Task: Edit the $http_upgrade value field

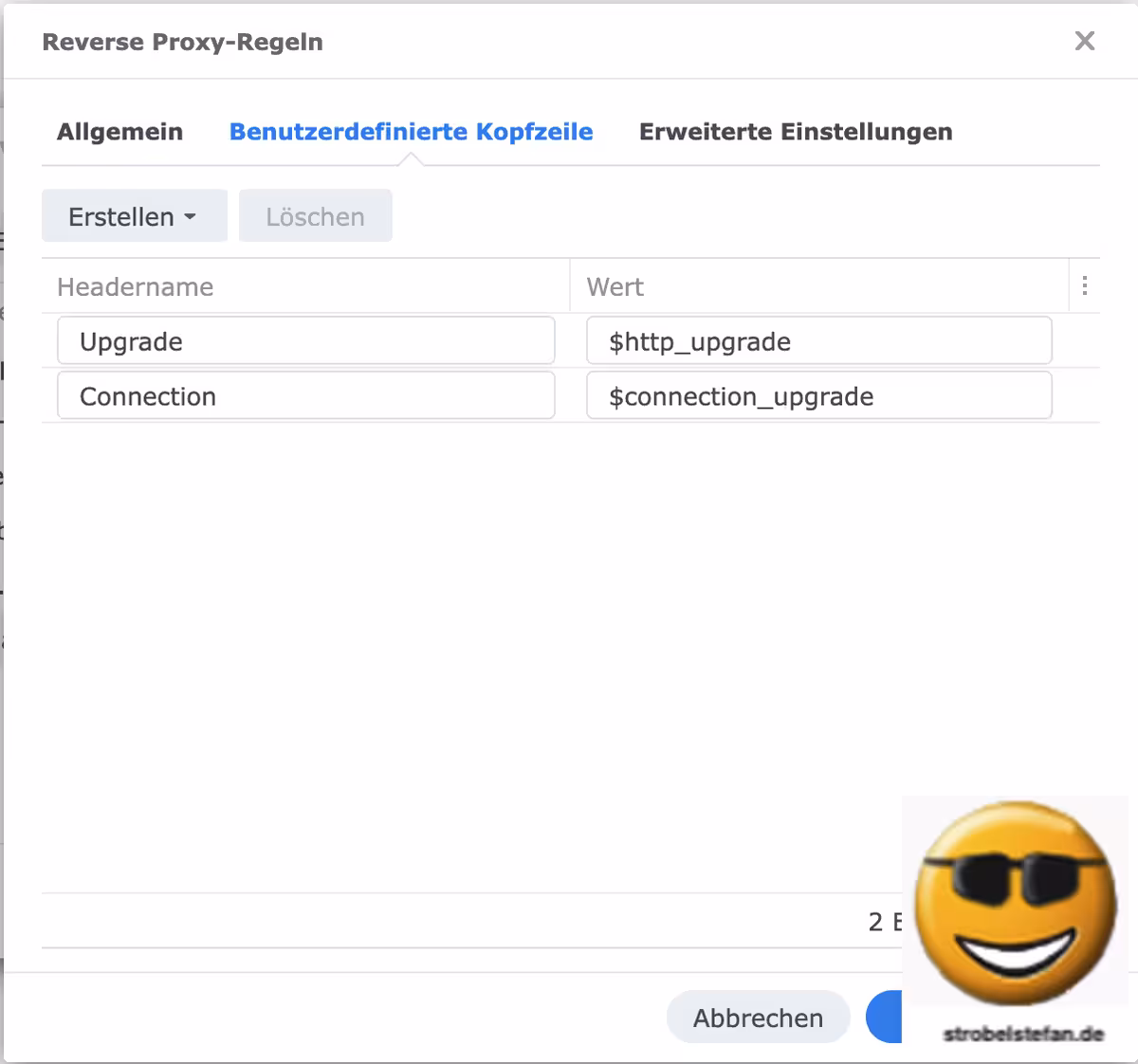Action: tap(818, 341)
